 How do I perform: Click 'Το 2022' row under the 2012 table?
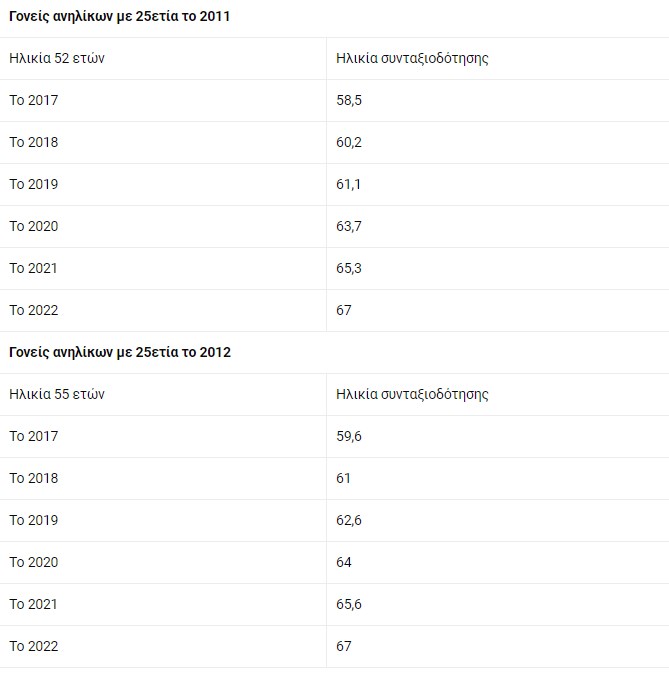tap(34, 646)
